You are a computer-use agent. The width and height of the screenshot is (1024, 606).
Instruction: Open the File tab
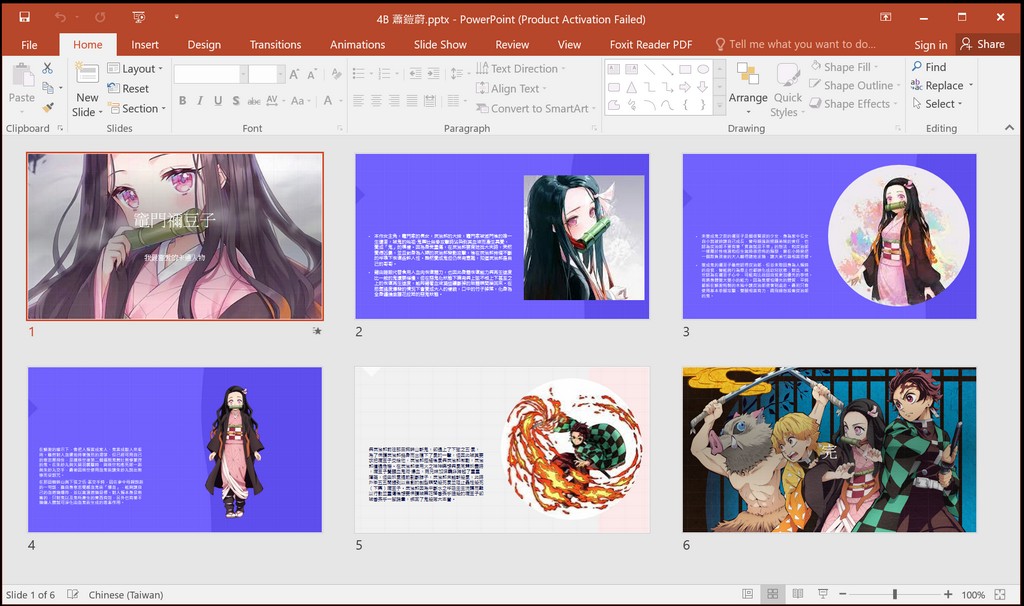pyautogui.click(x=29, y=44)
